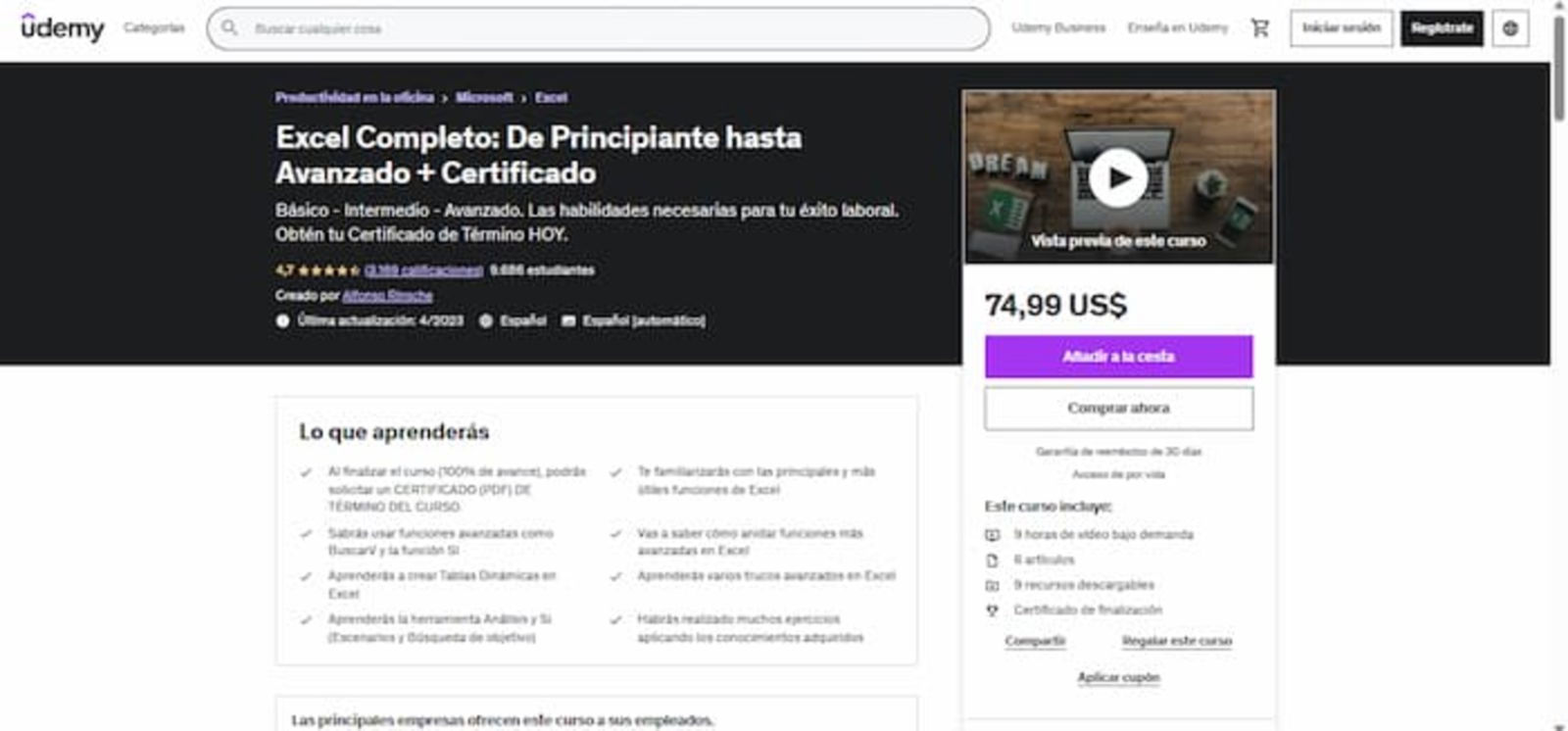Click checkmark beside Tablas Dinámicas item
1568x731 pixels.
[306, 577]
